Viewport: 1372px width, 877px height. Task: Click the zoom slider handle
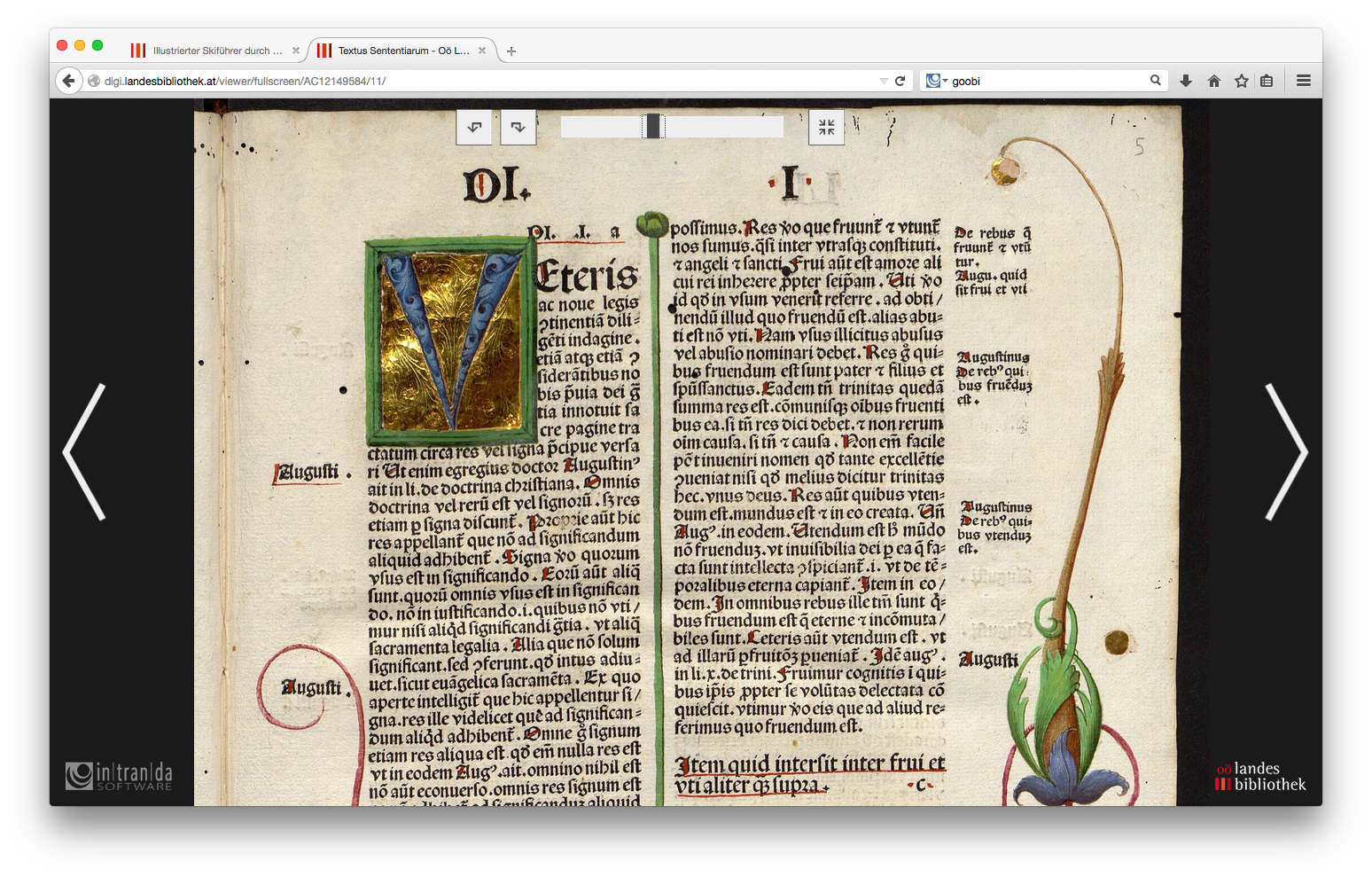click(x=653, y=127)
